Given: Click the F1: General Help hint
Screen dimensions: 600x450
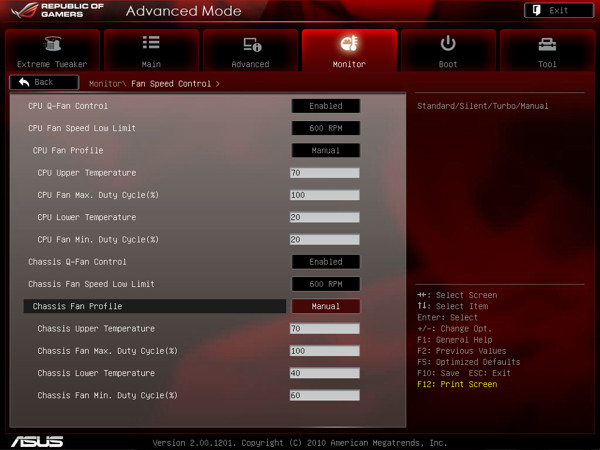Looking at the screenshot, I should [x=455, y=340].
